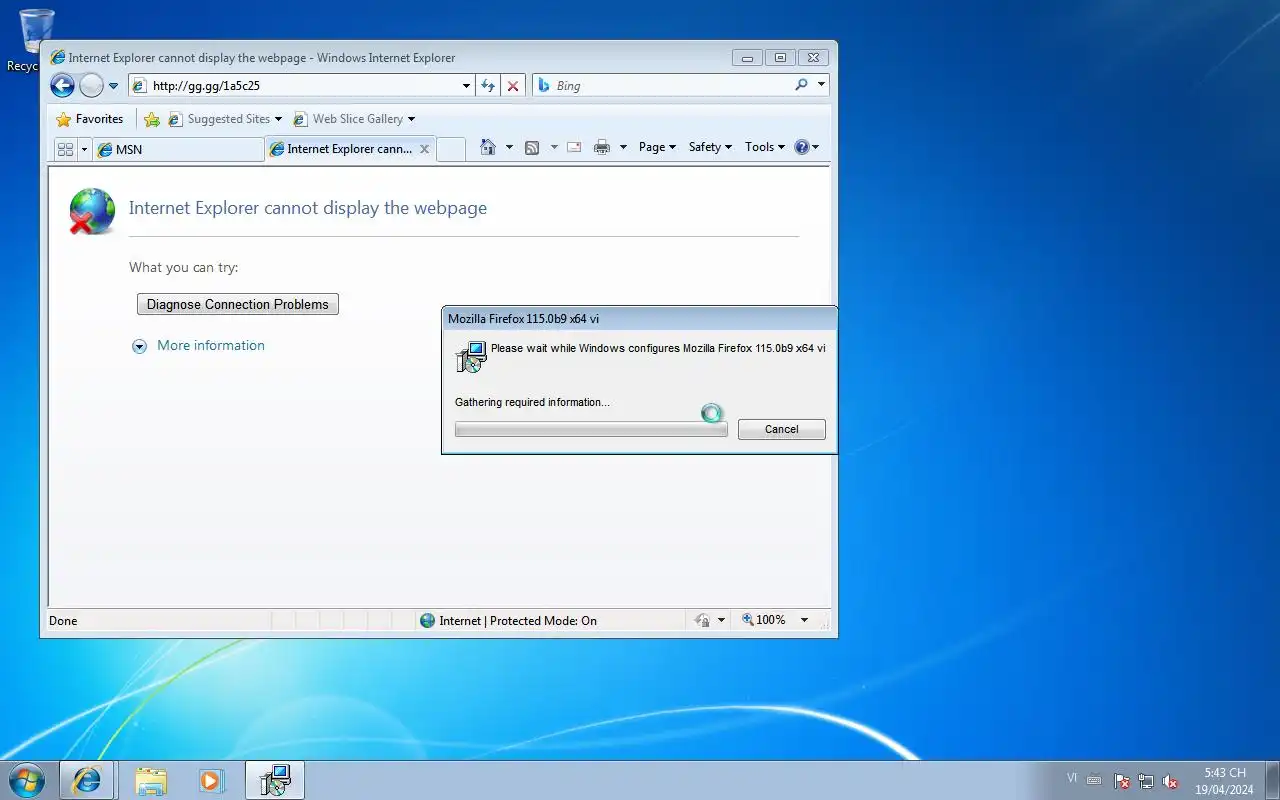Click the clock showing 5:43 CH

(x=1224, y=781)
